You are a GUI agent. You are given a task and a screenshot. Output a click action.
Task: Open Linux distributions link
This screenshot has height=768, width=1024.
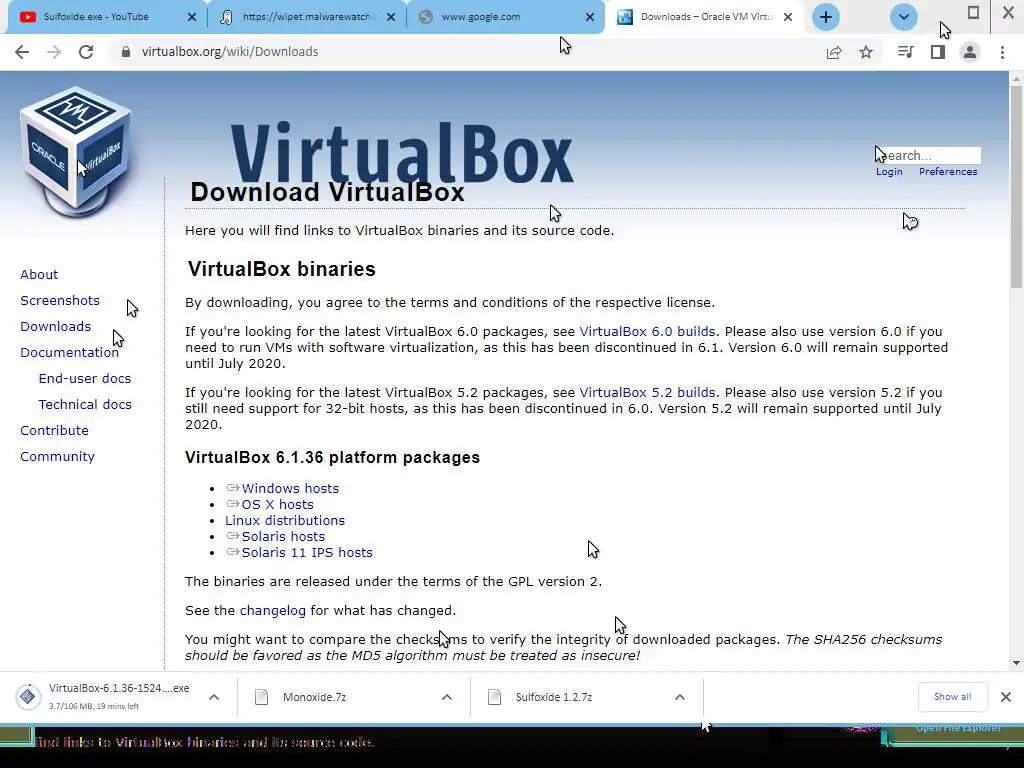285,520
